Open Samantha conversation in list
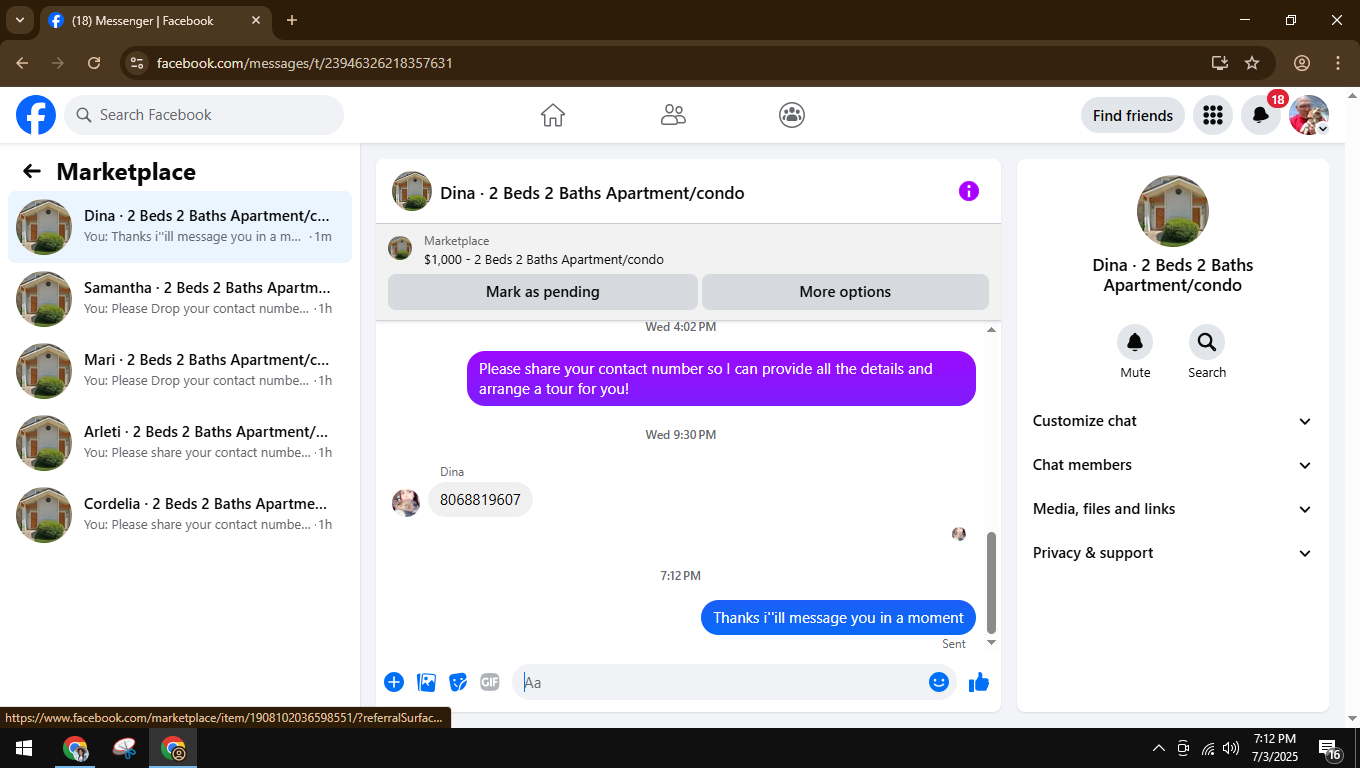 pos(180,299)
